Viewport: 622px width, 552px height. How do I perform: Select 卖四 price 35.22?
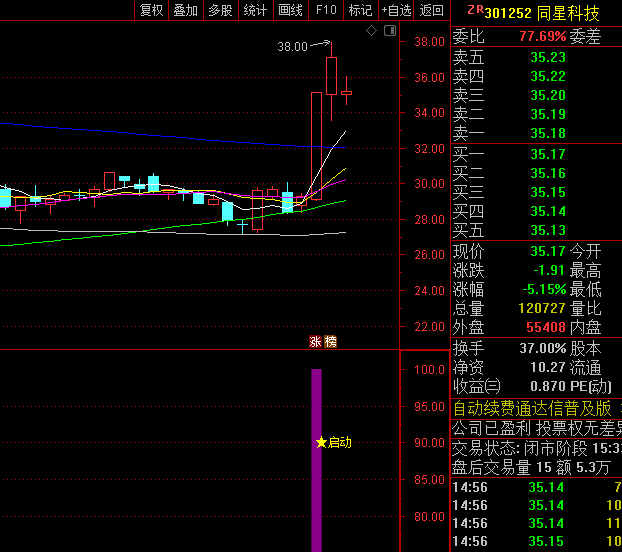coord(548,76)
